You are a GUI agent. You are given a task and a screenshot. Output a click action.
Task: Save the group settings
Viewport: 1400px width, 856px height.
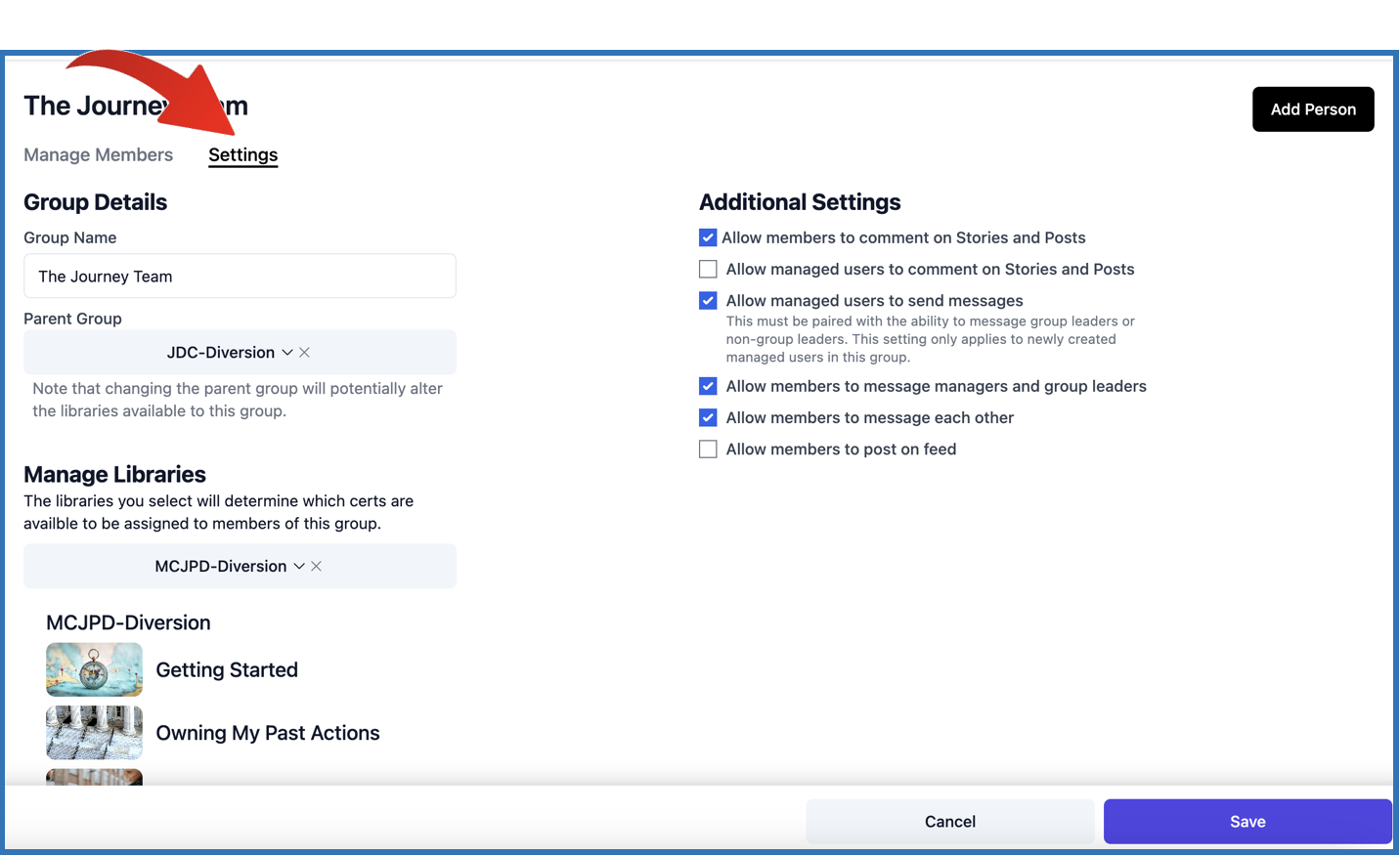[1247, 822]
